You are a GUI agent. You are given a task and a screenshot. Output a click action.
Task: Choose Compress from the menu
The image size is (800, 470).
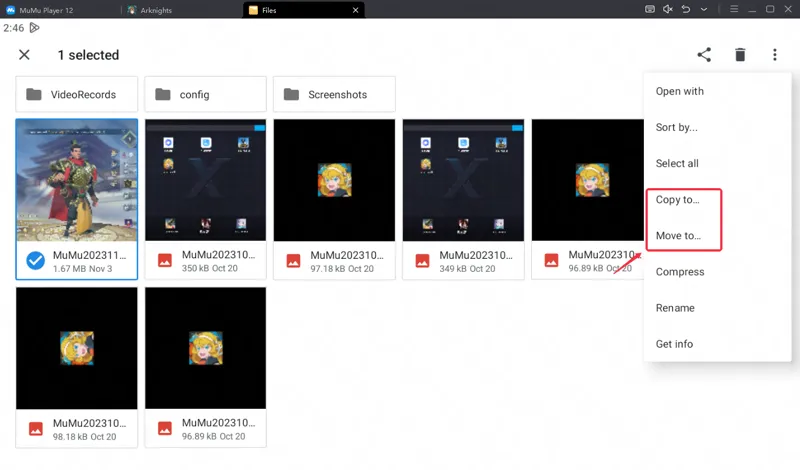tap(717, 272)
